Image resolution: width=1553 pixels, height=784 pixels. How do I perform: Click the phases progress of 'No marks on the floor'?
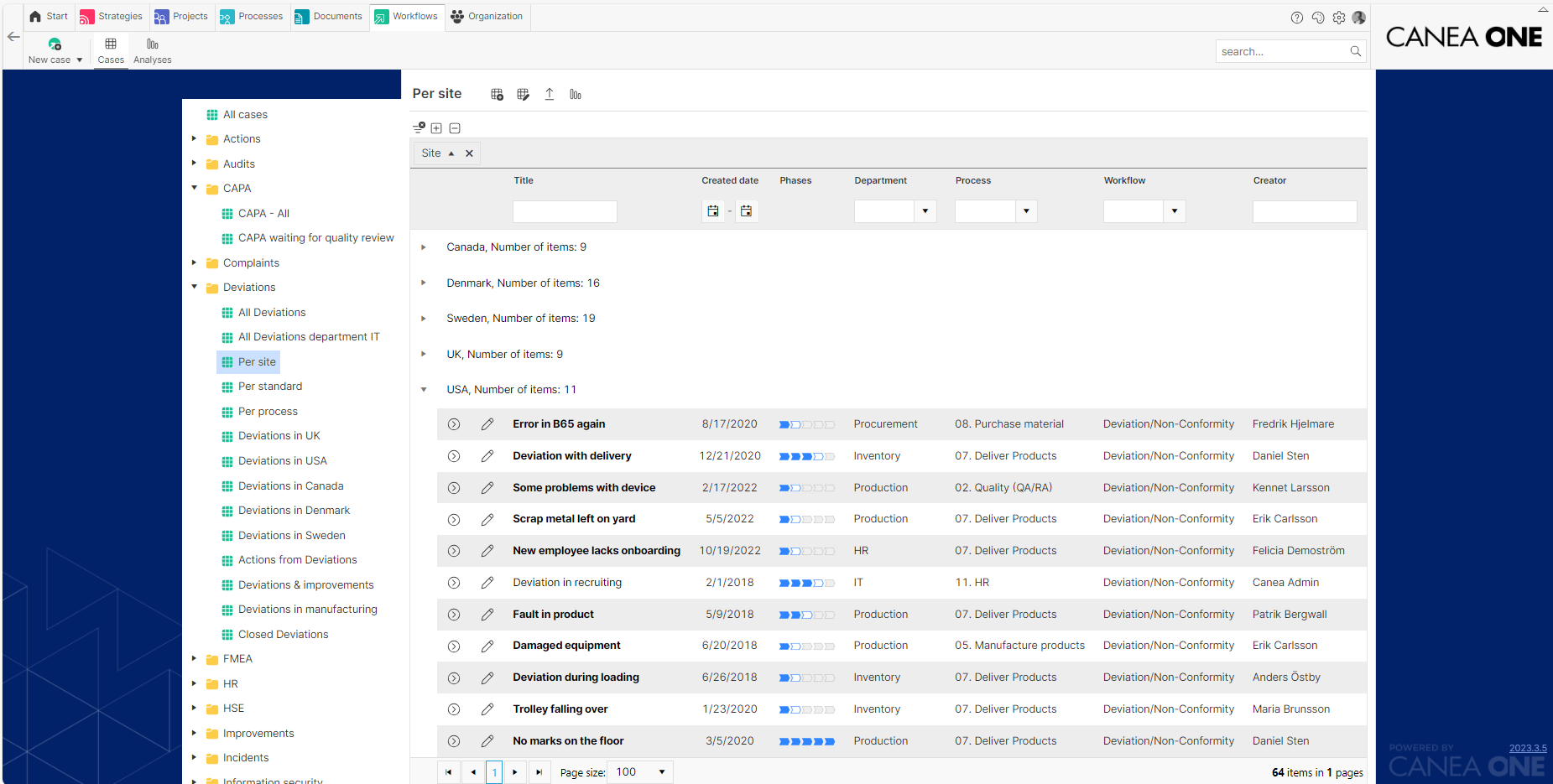pyautogui.click(x=807, y=741)
